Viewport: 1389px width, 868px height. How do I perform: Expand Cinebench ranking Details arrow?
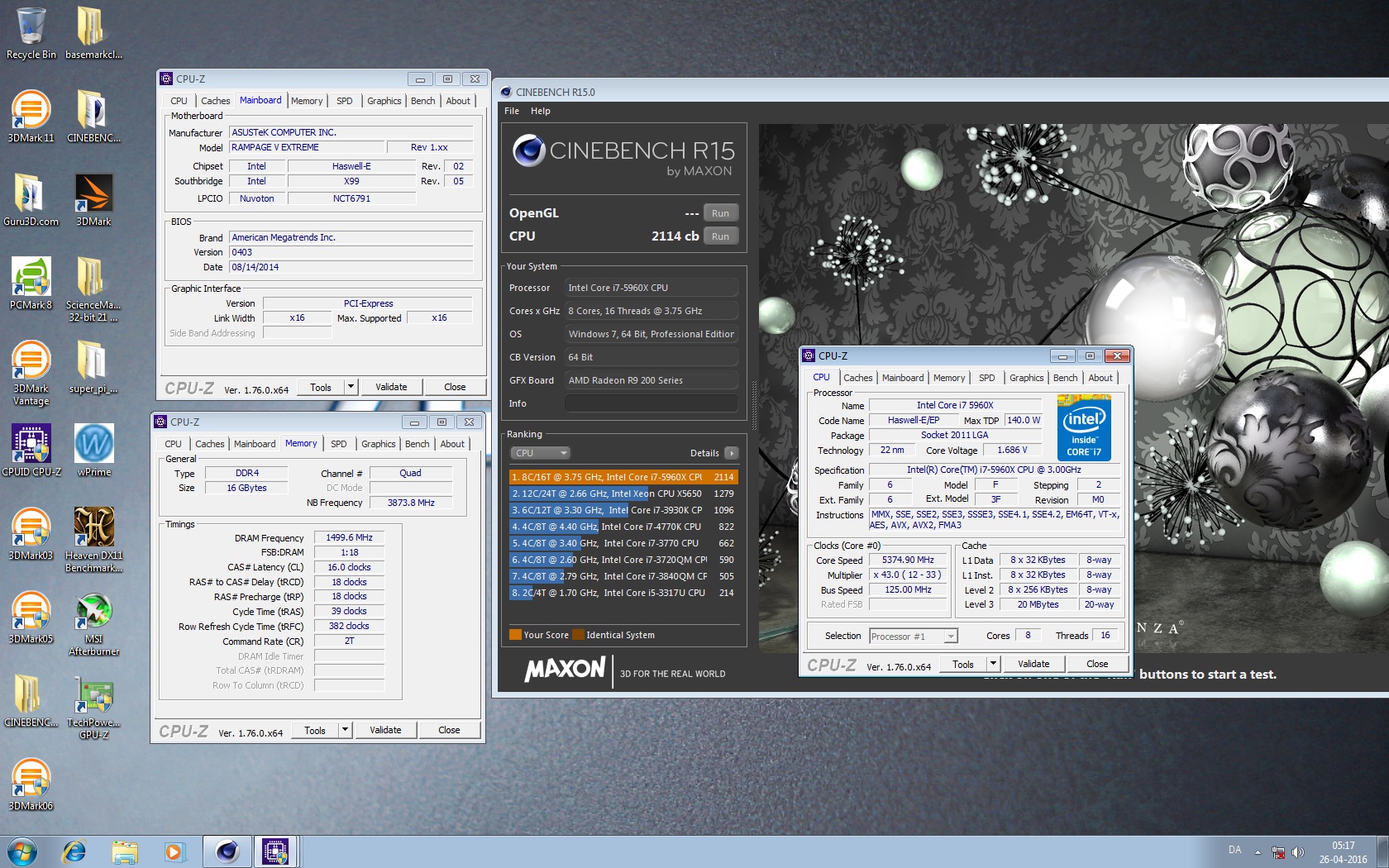731,453
